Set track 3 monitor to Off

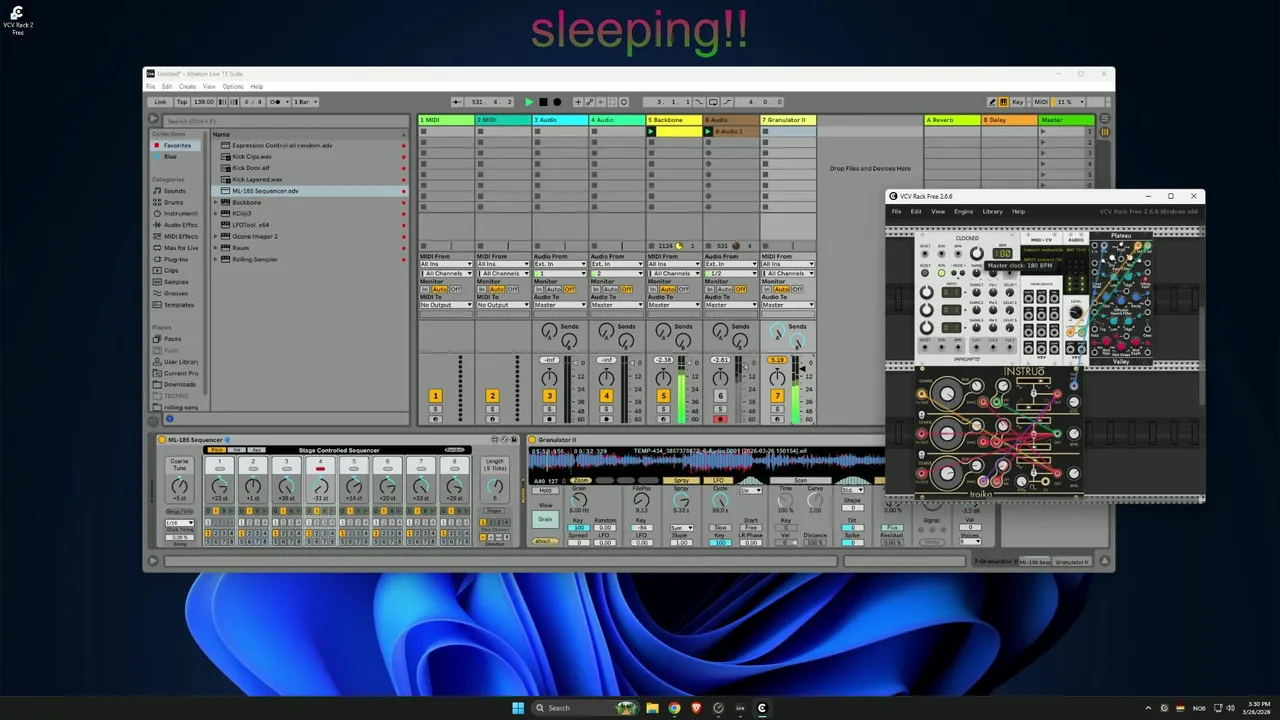point(569,289)
